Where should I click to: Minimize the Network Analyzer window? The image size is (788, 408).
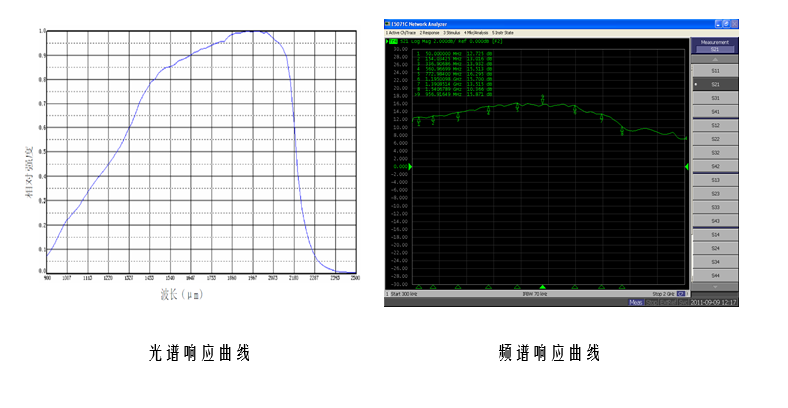(719, 24)
